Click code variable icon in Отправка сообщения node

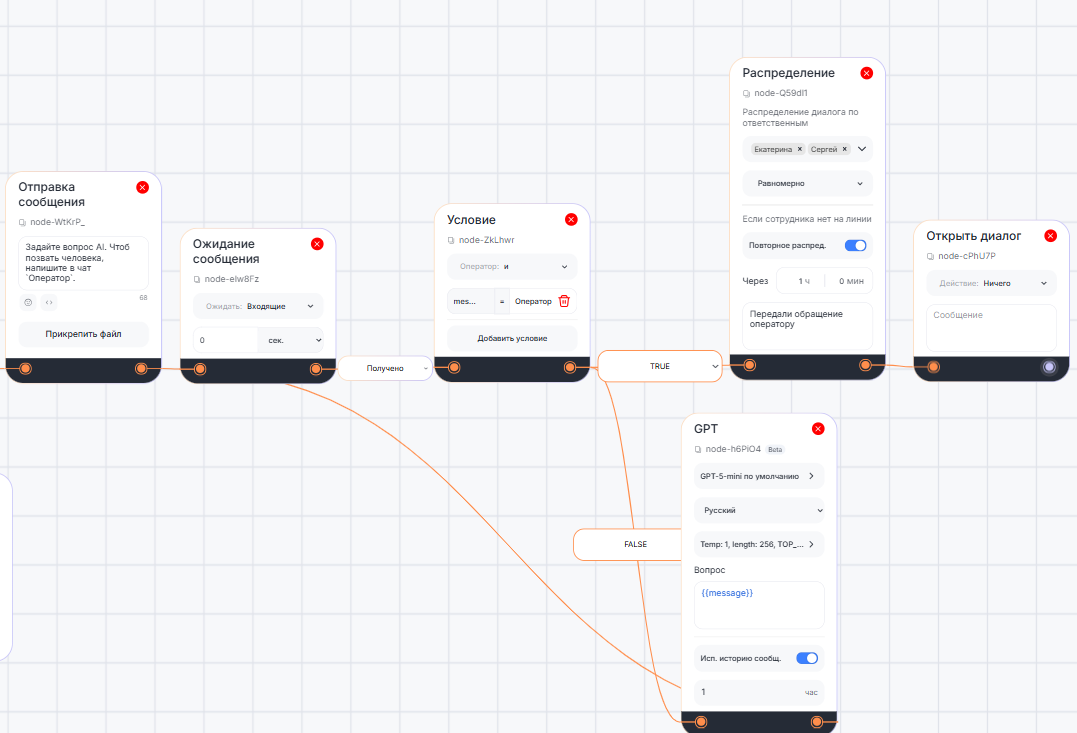(x=49, y=302)
